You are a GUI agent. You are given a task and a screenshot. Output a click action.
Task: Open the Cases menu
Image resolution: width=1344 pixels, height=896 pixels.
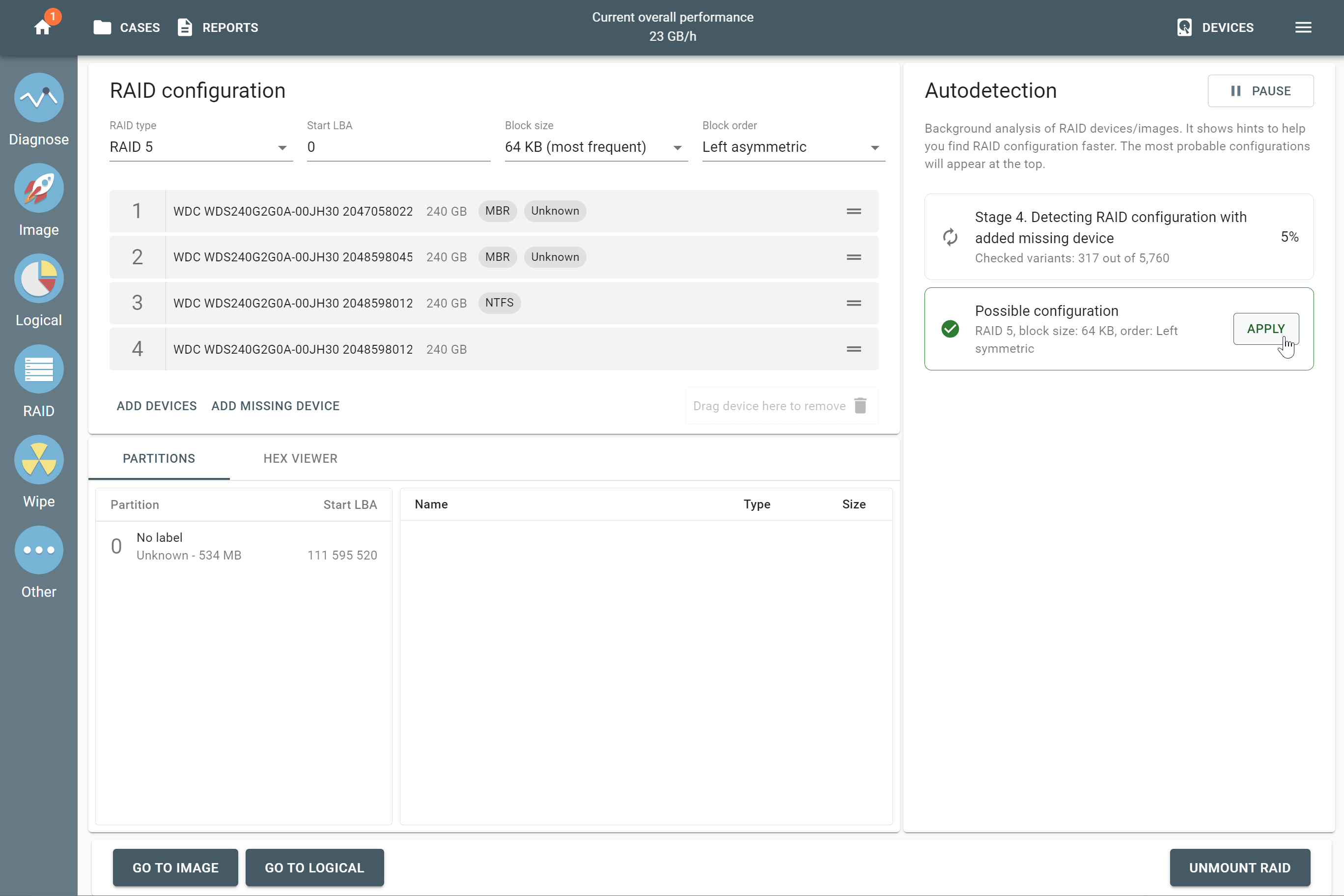[x=127, y=28]
